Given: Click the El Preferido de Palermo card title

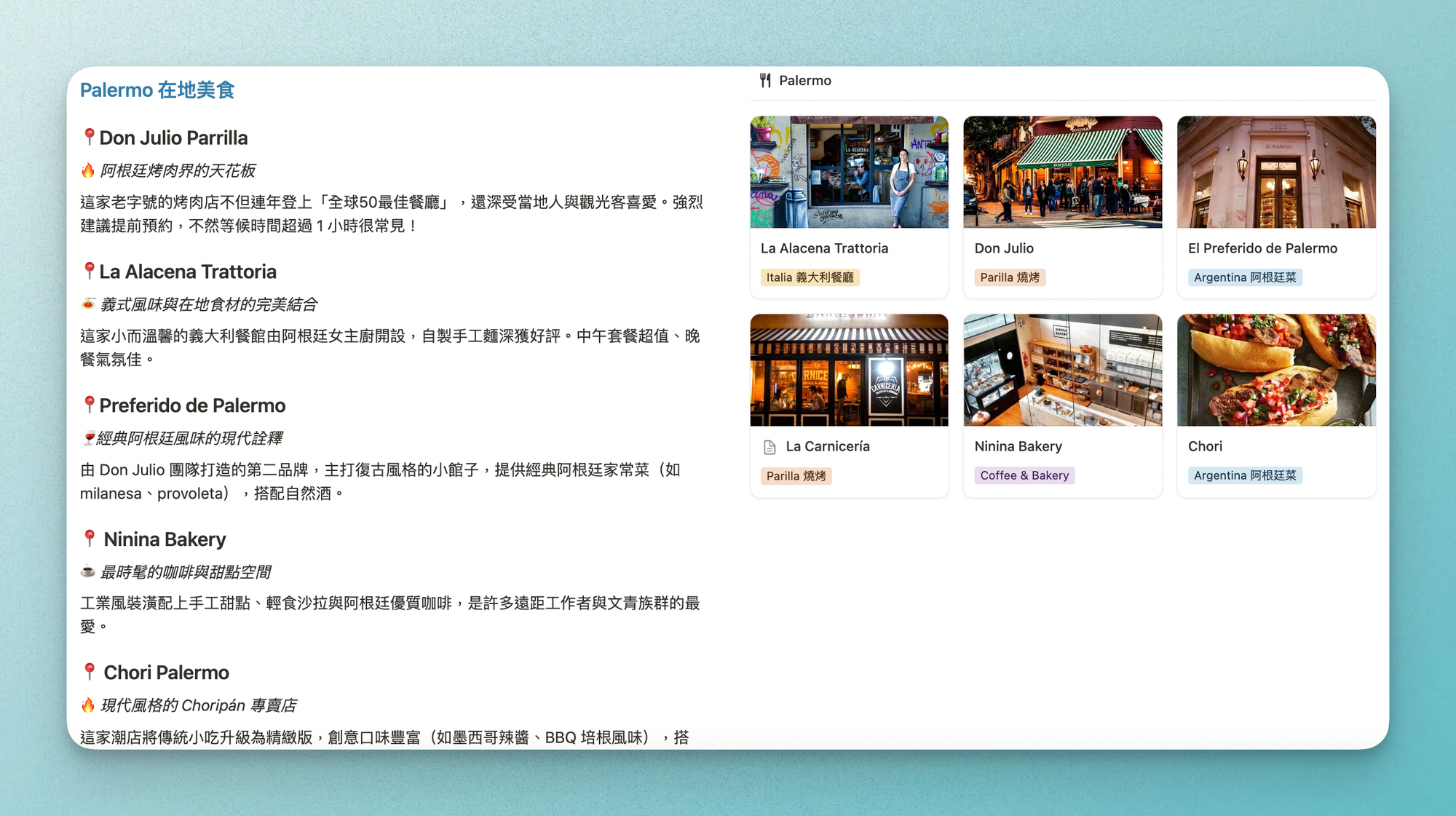Looking at the screenshot, I should [x=1262, y=248].
